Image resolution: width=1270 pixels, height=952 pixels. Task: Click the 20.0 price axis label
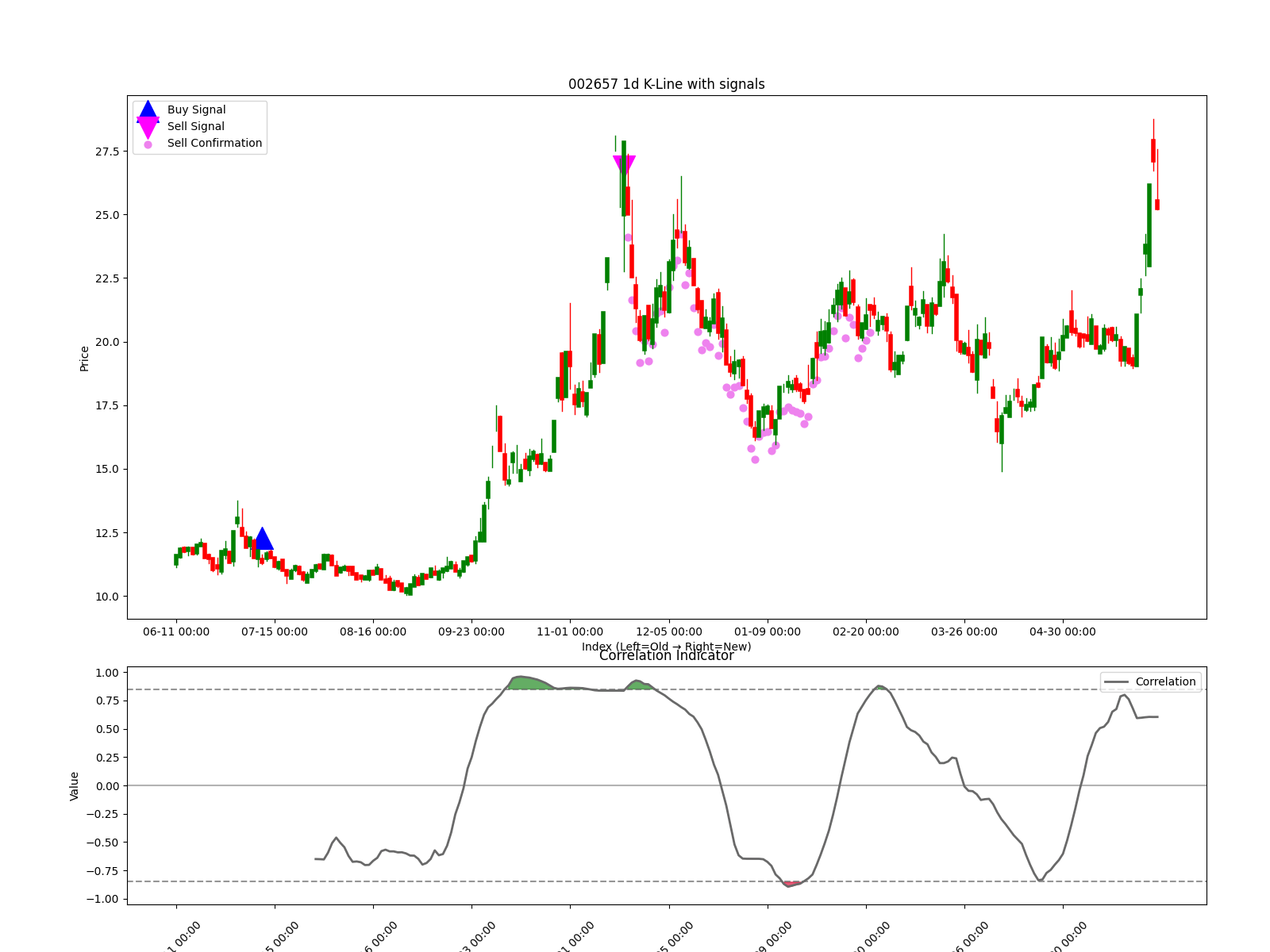point(107,342)
